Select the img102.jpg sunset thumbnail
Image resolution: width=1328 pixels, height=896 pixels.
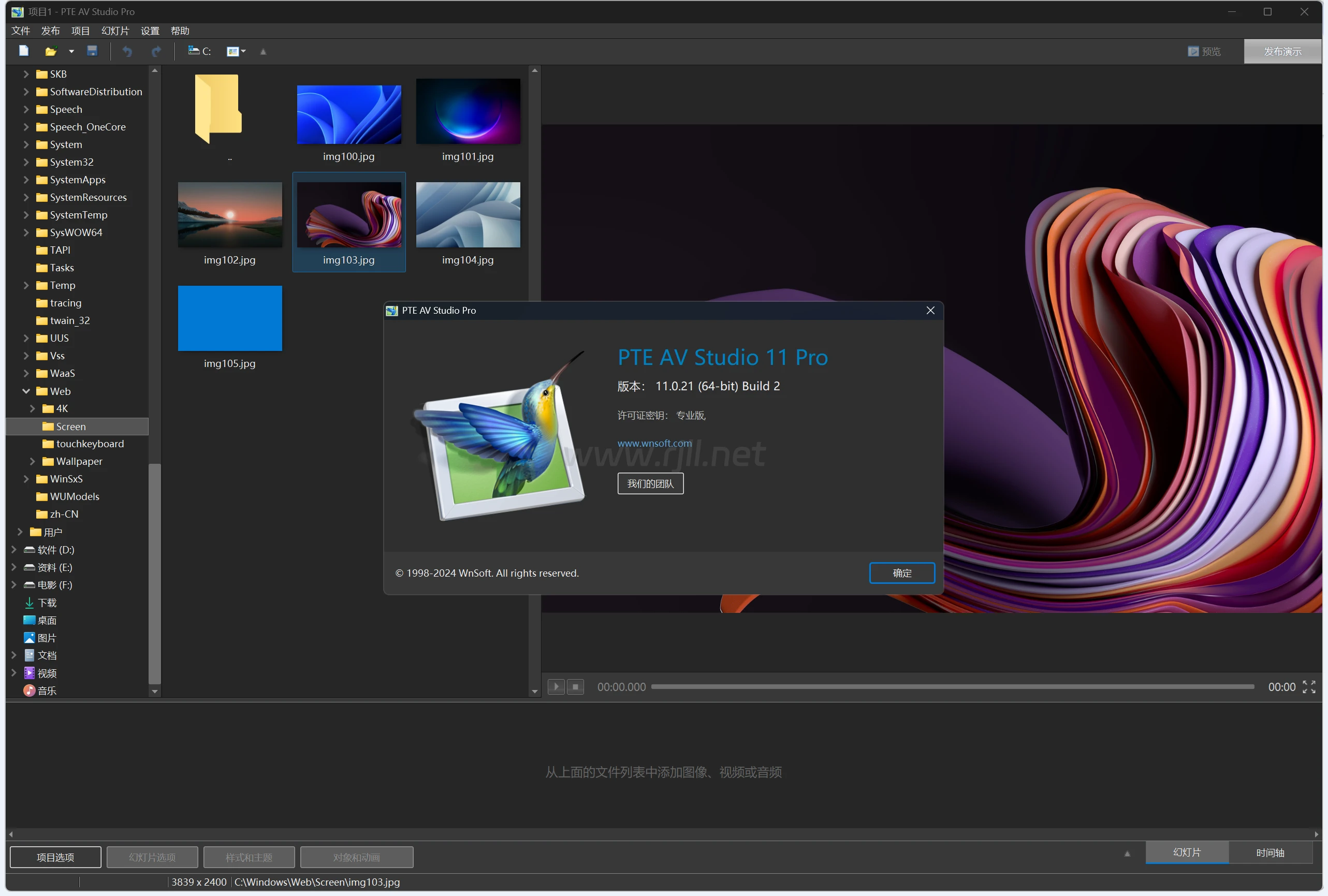coord(230,215)
